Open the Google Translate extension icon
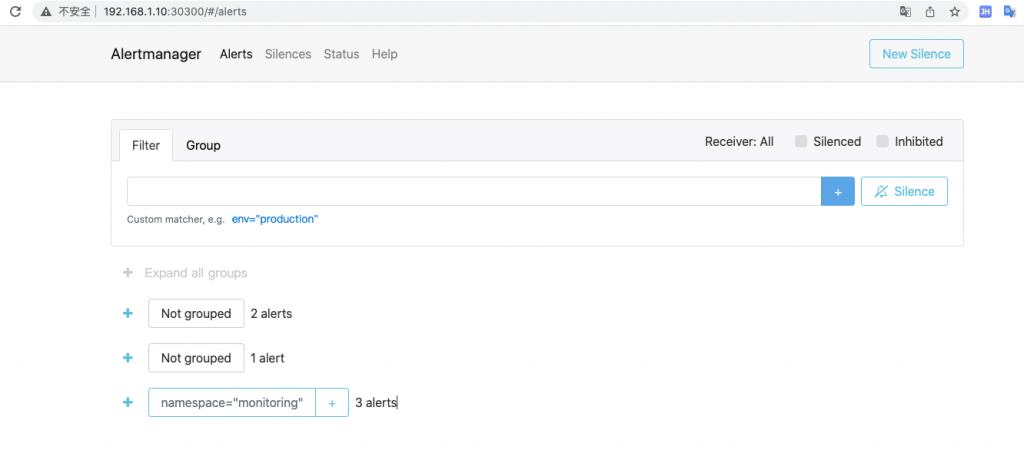The height and width of the screenshot is (470, 1024). tap(1010, 12)
